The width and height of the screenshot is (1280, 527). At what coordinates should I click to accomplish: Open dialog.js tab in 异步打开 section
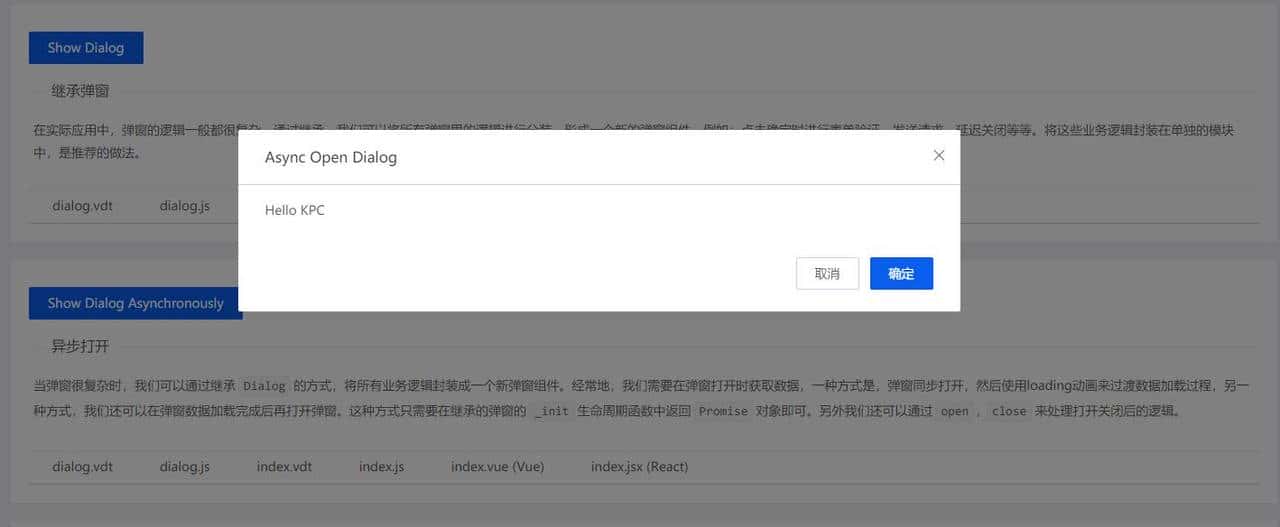pyautogui.click(x=184, y=466)
